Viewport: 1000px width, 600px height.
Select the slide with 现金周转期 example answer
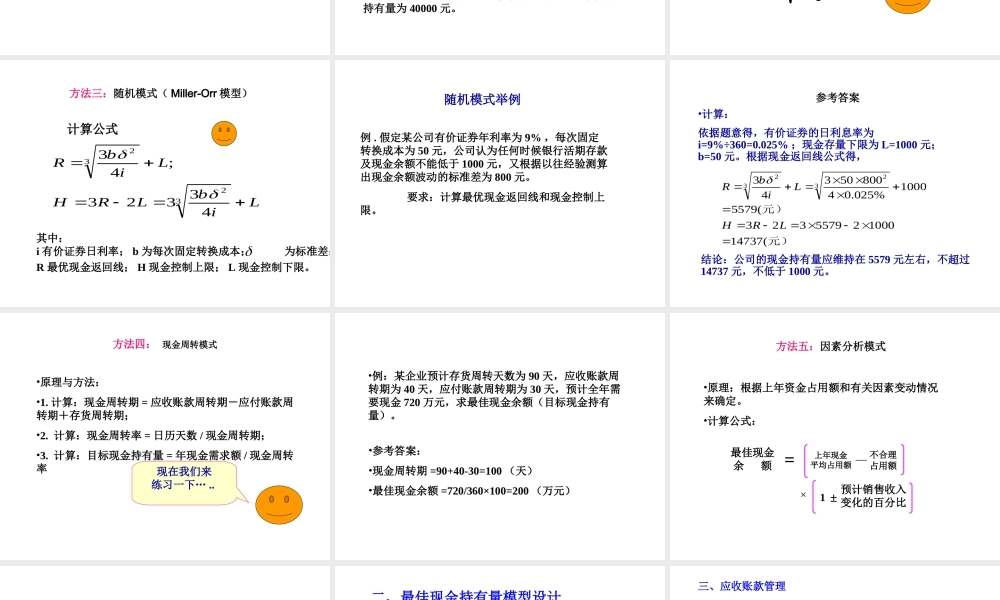click(500, 436)
